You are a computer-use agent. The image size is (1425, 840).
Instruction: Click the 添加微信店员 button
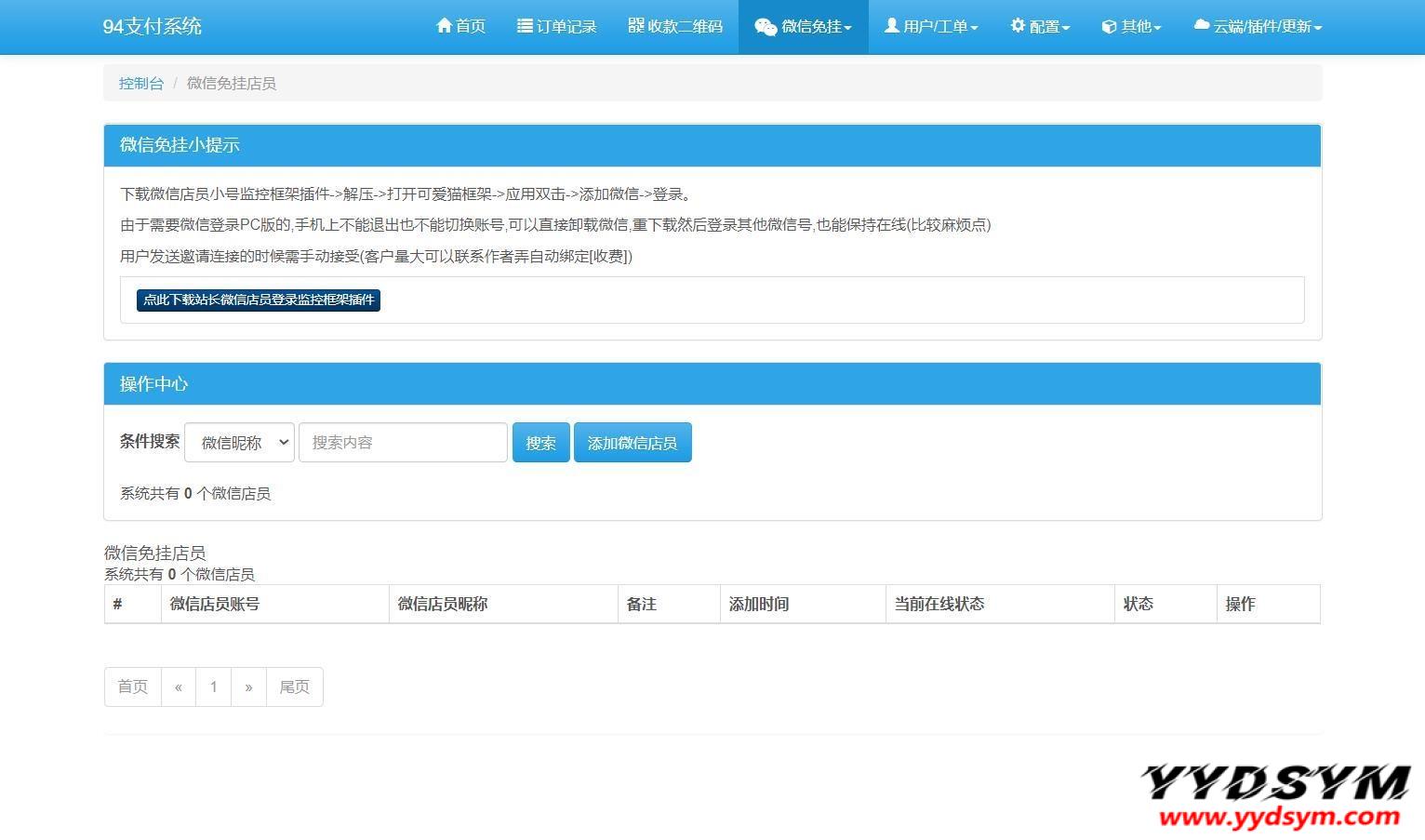(x=633, y=443)
